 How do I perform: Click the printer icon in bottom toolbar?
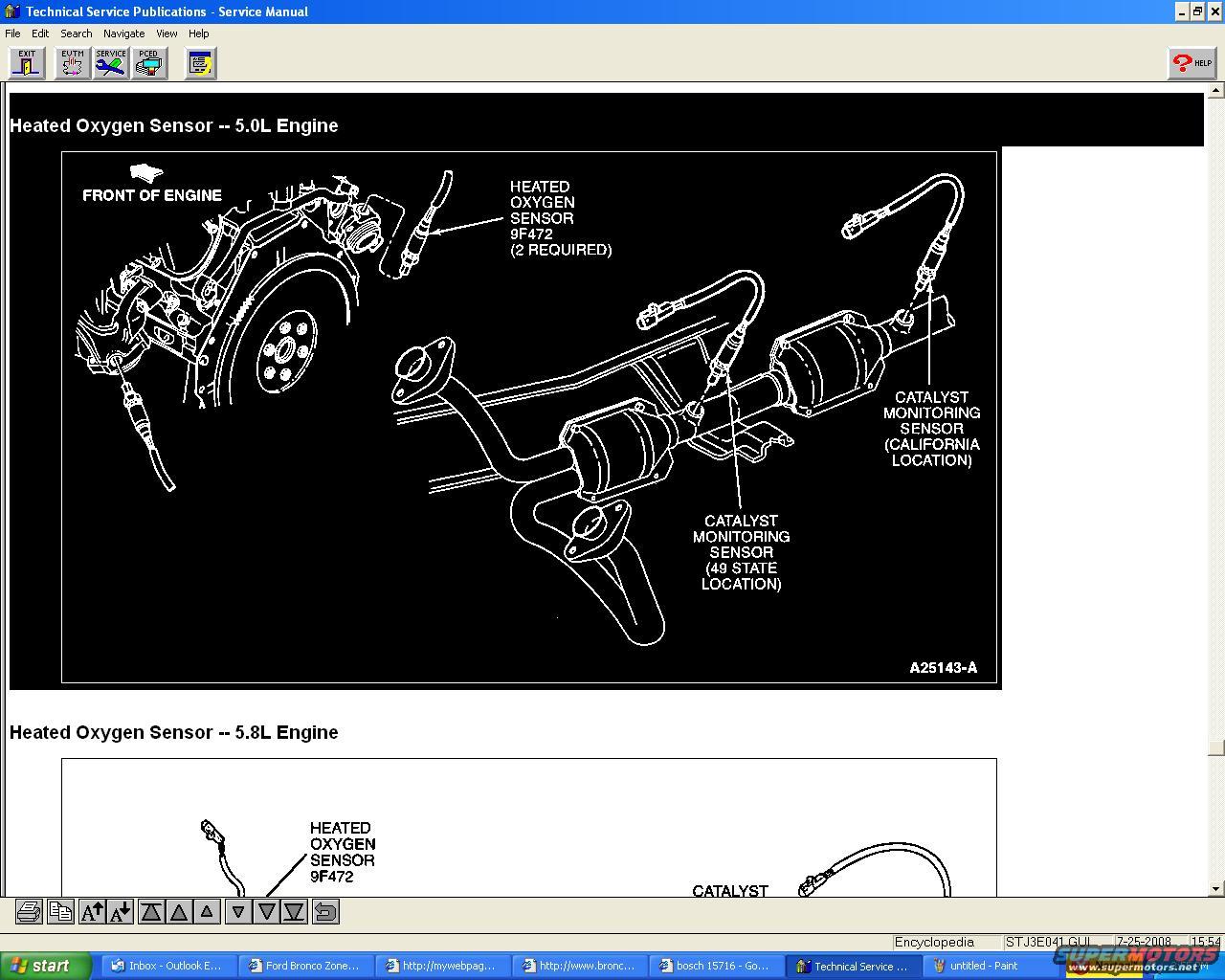pos(29,912)
